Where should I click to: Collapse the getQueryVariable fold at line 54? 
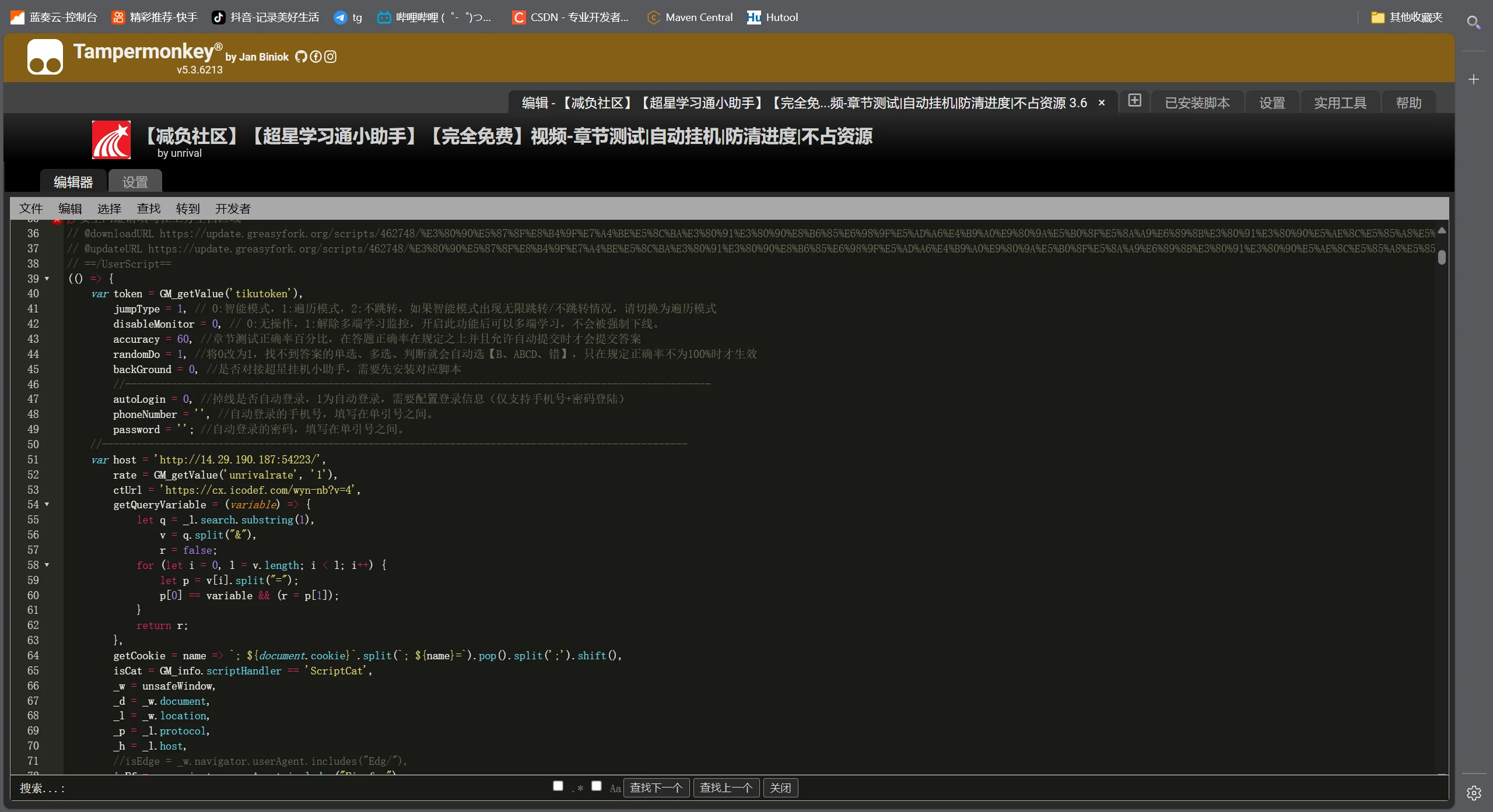(47, 504)
